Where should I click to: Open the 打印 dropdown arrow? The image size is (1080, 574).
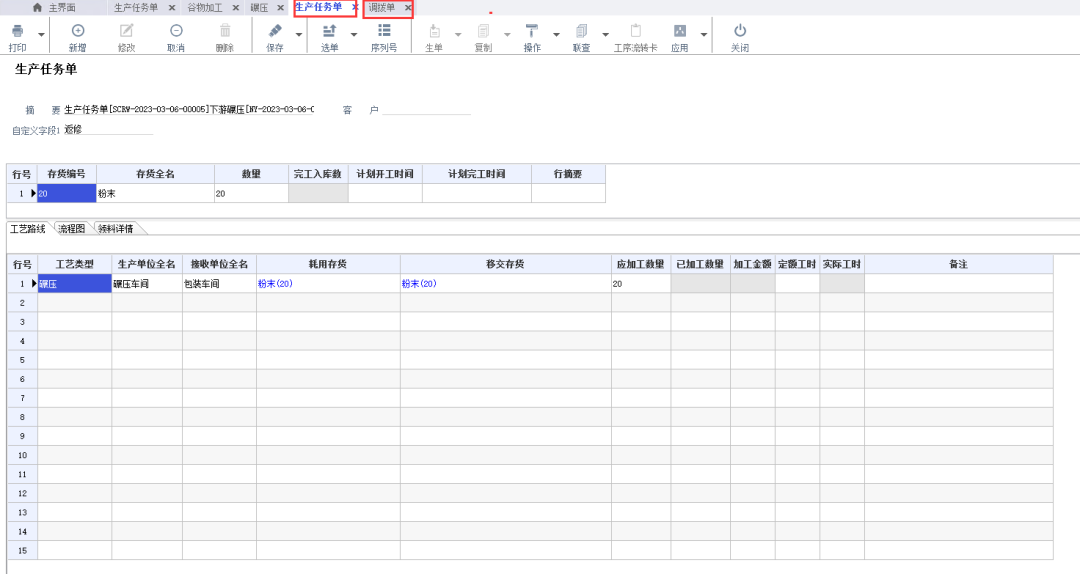[41, 34]
